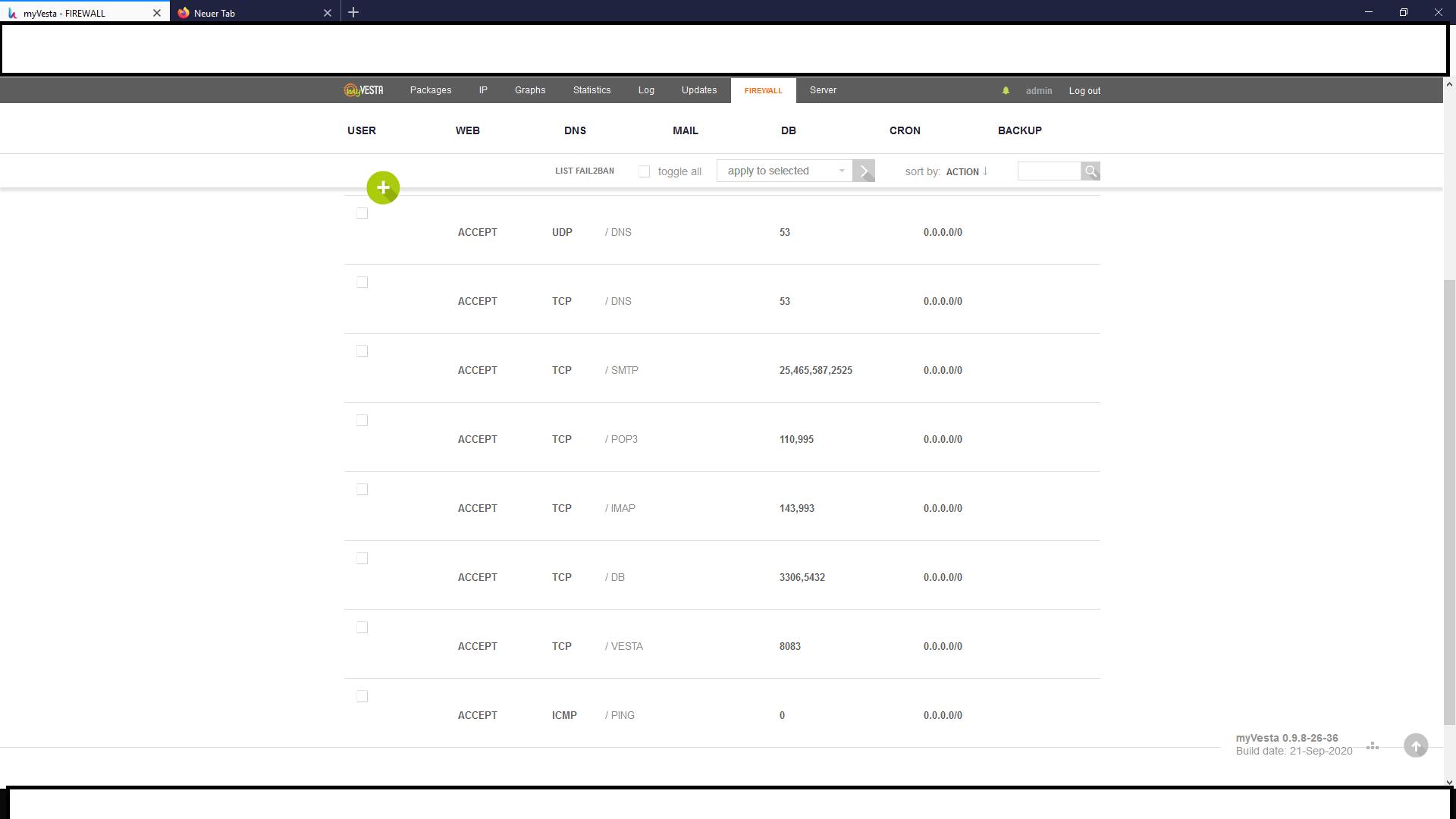1456x819 pixels.
Task: Select the FIREWALL tab
Action: (763, 91)
